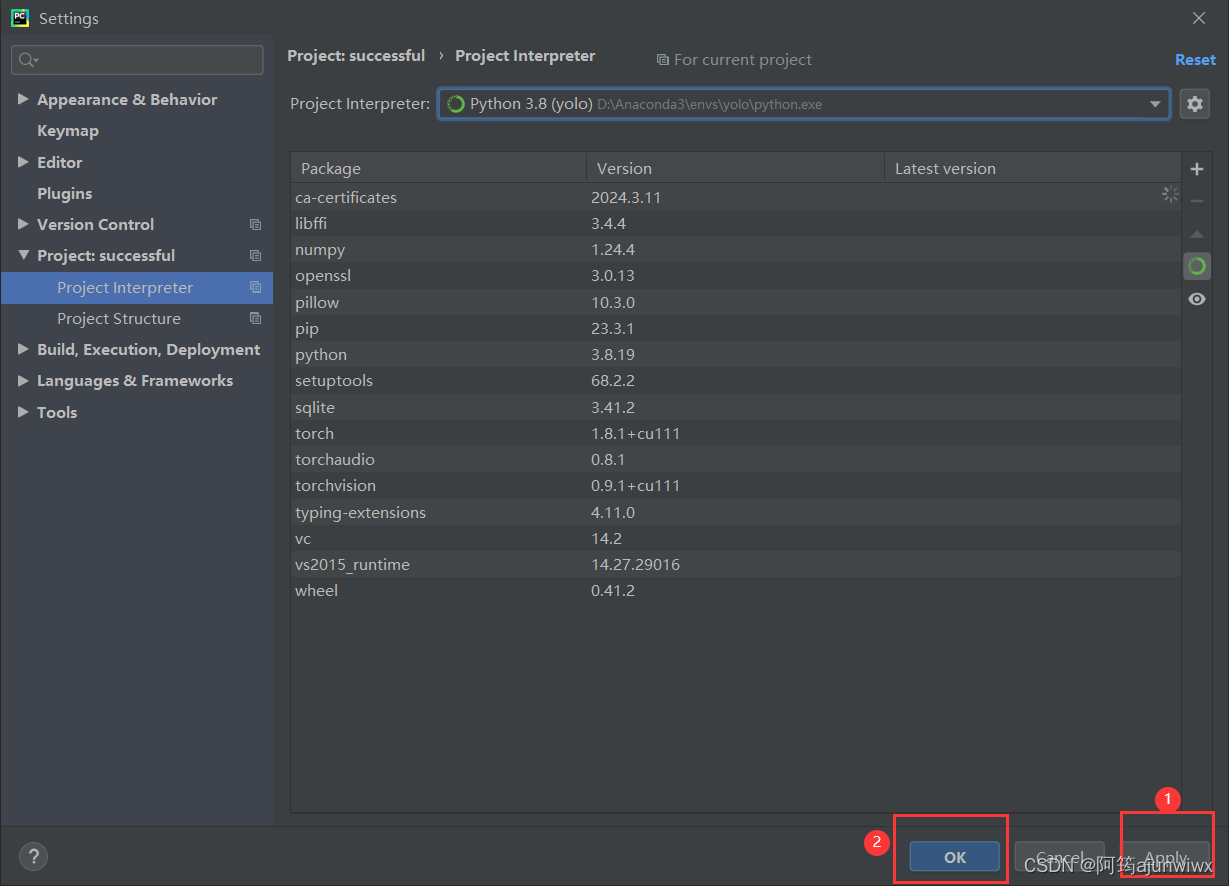The width and height of the screenshot is (1229, 886).
Task: Sort by the Package column header
Action: [438, 168]
